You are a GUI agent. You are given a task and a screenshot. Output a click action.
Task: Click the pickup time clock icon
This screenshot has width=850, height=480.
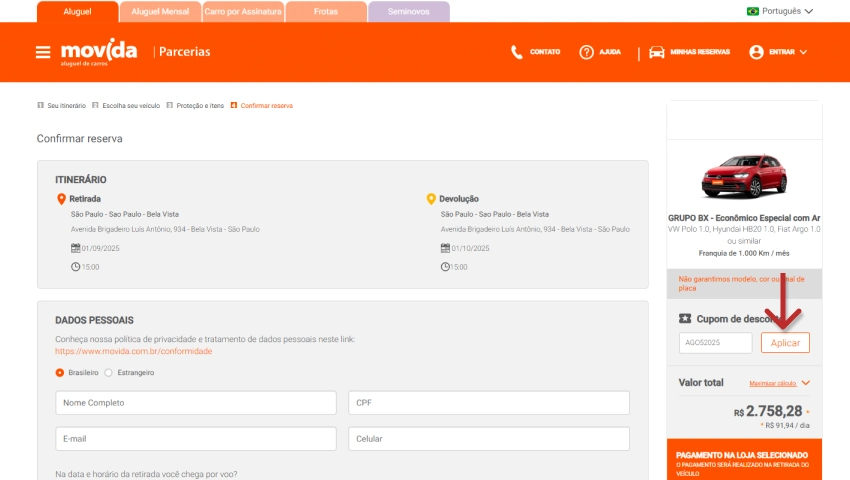[75, 267]
